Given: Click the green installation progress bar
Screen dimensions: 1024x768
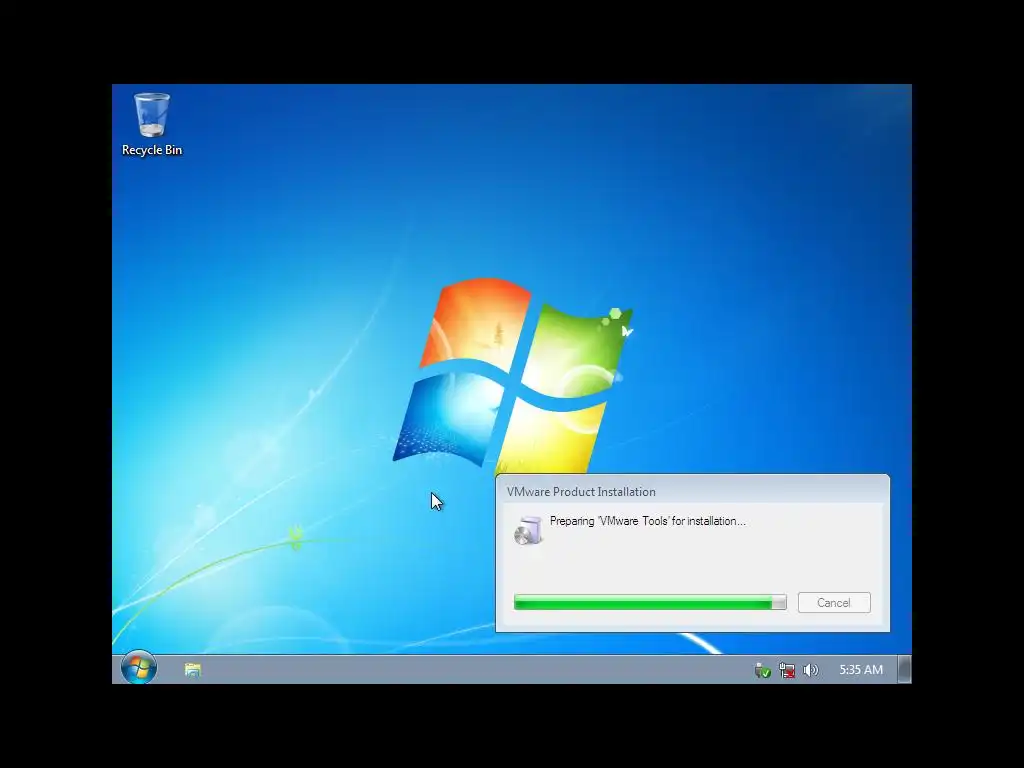Looking at the screenshot, I should [x=650, y=603].
